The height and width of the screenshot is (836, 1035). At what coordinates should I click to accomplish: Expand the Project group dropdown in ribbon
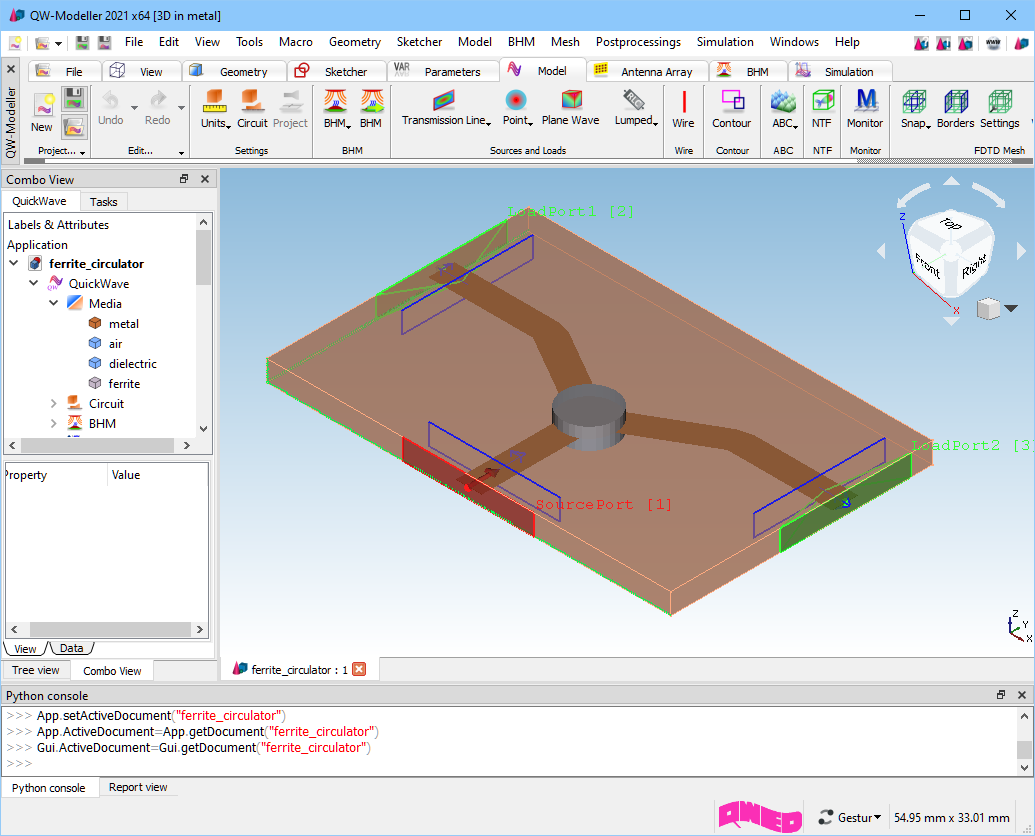(83, 152)
